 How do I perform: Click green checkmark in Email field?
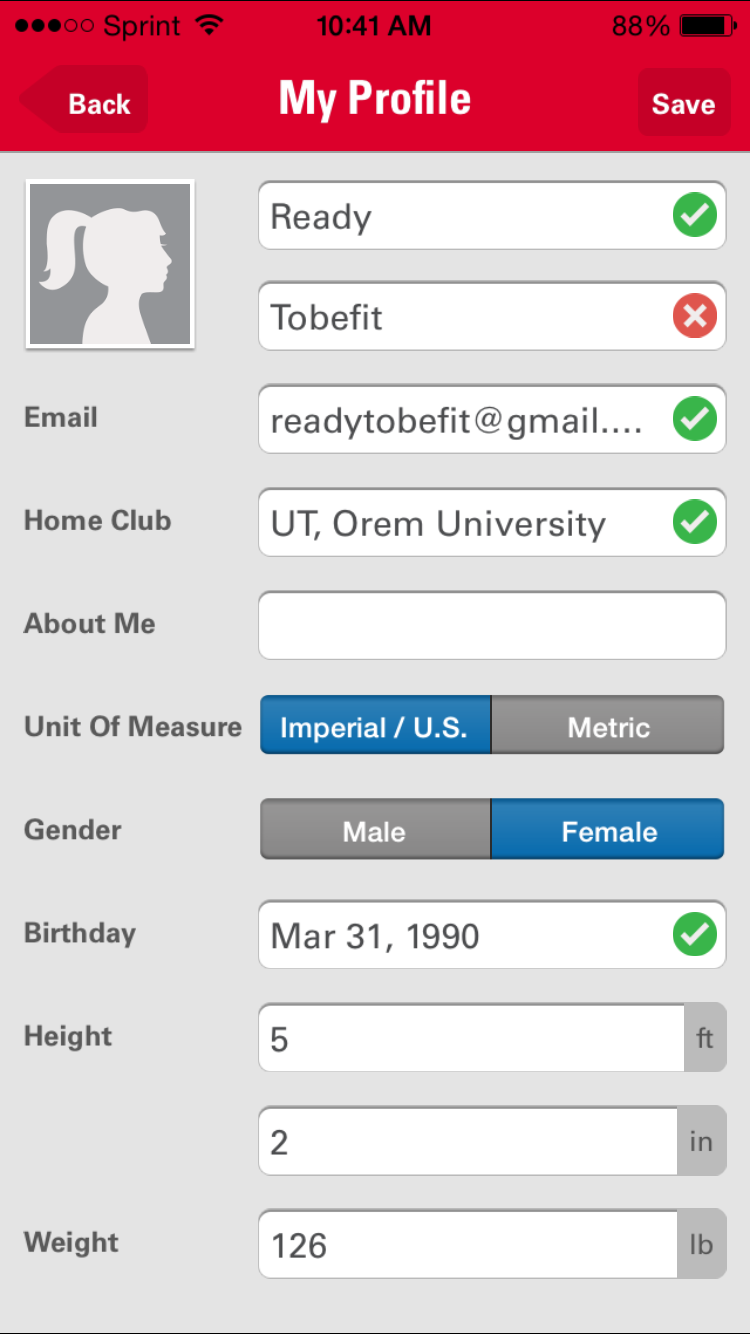click(695, 419)
